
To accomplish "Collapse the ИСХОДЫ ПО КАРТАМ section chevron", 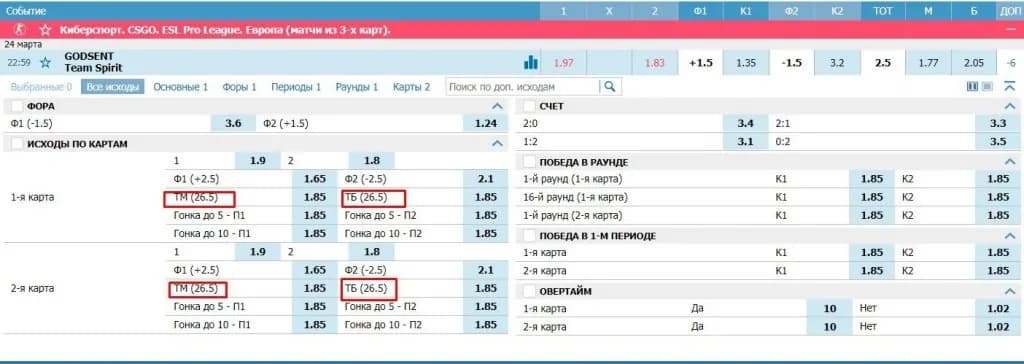I will pos(498,144).
